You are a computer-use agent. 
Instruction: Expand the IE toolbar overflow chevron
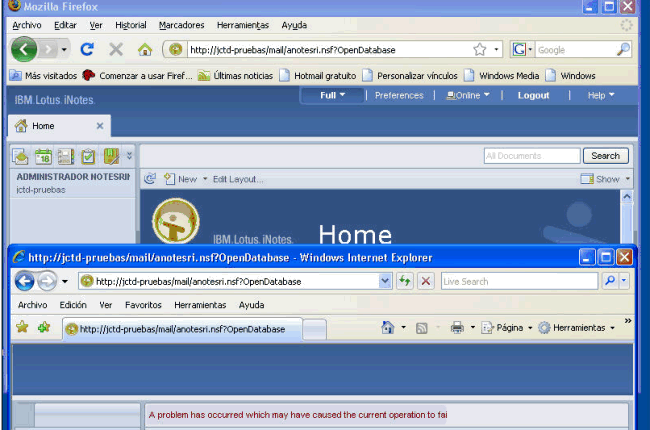click(628, 321)
